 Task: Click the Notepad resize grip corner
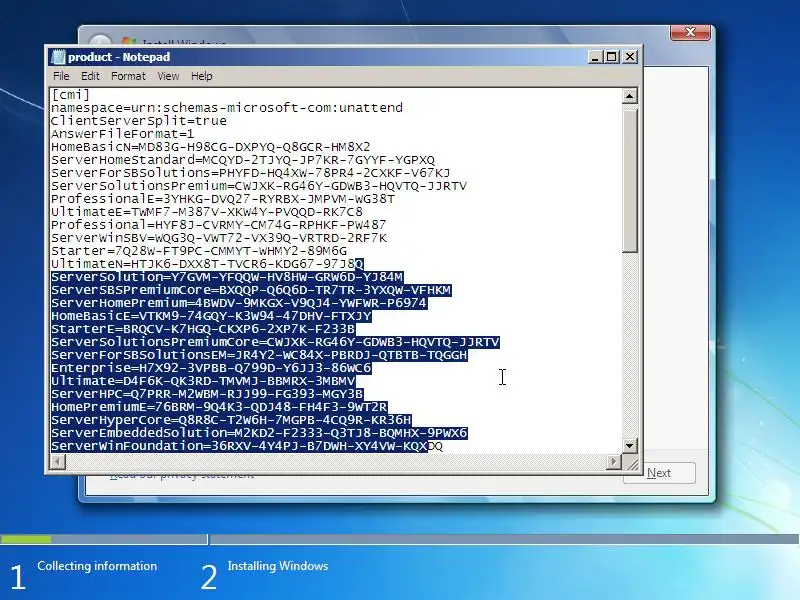[x=631, y=463]
